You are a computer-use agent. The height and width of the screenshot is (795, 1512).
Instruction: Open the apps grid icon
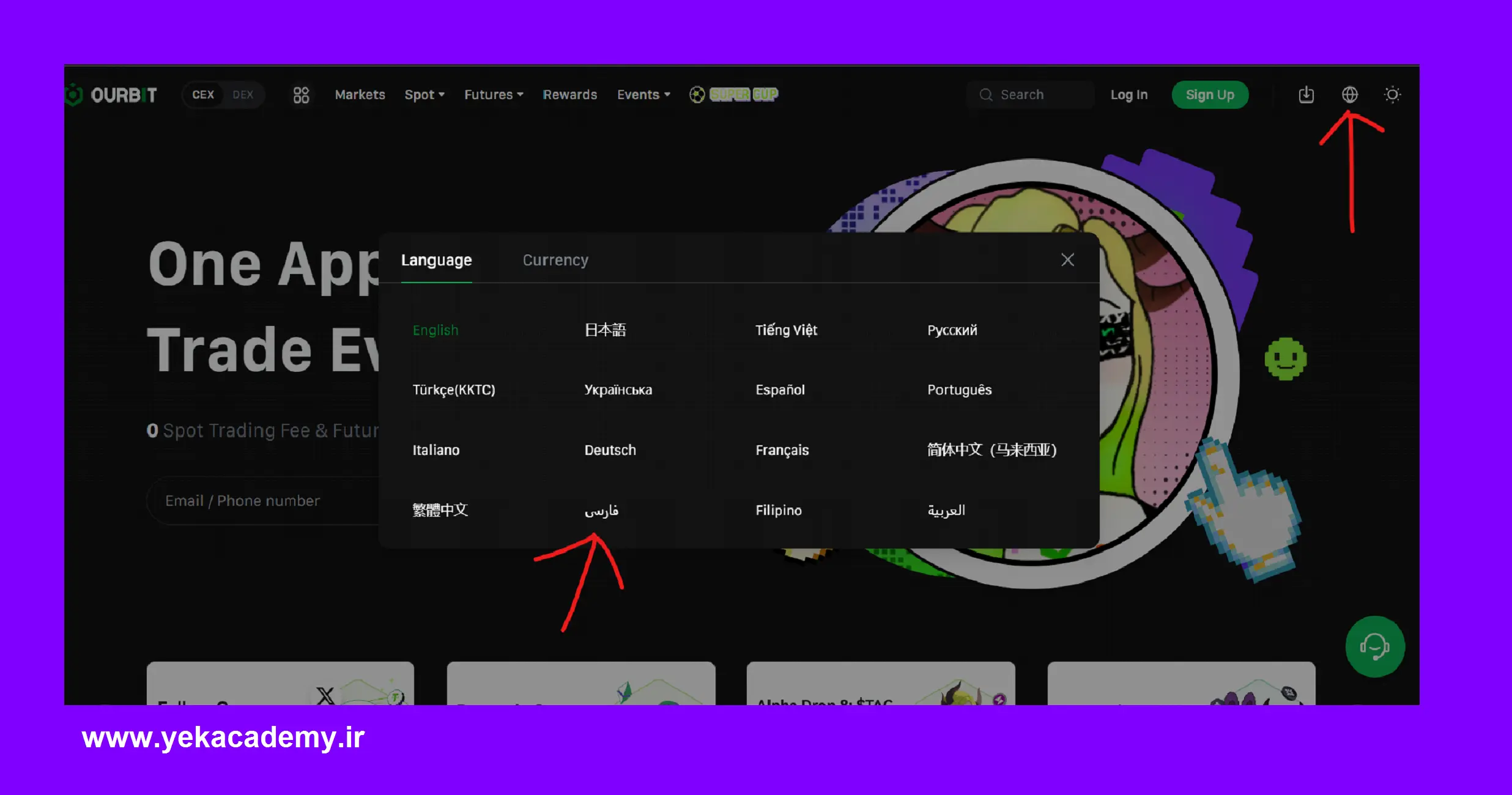tap(301, 95)
